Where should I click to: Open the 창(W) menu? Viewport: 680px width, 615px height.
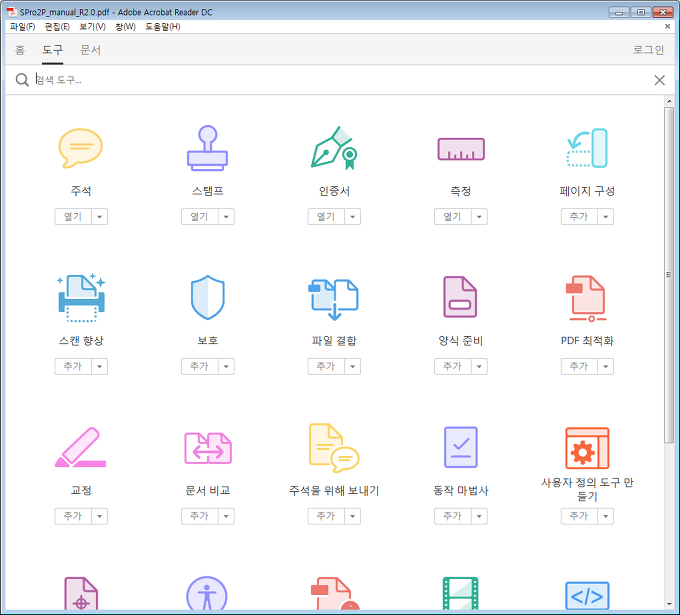125,26
